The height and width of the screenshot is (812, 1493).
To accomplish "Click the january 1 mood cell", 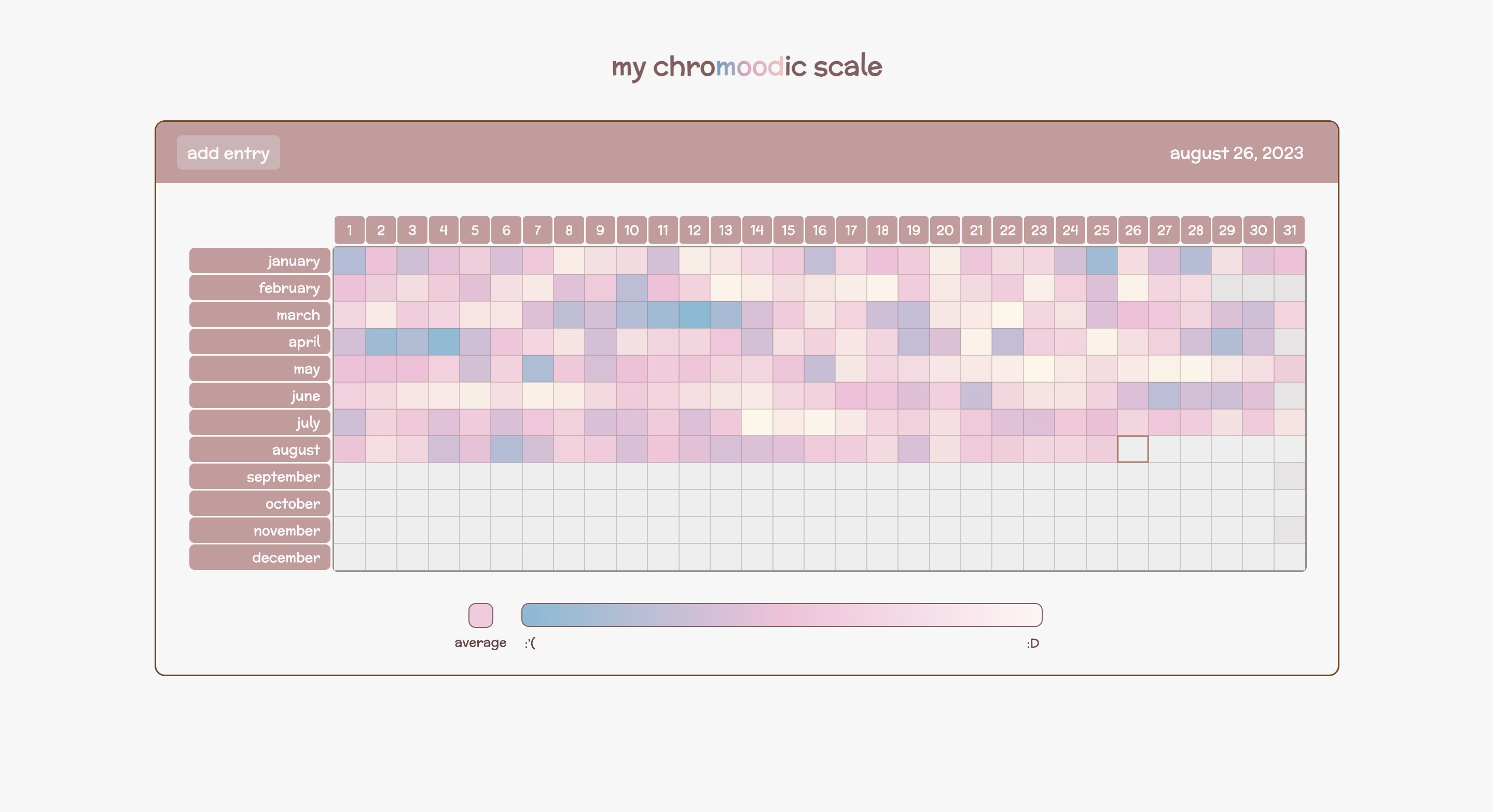I will coord(350,261).
